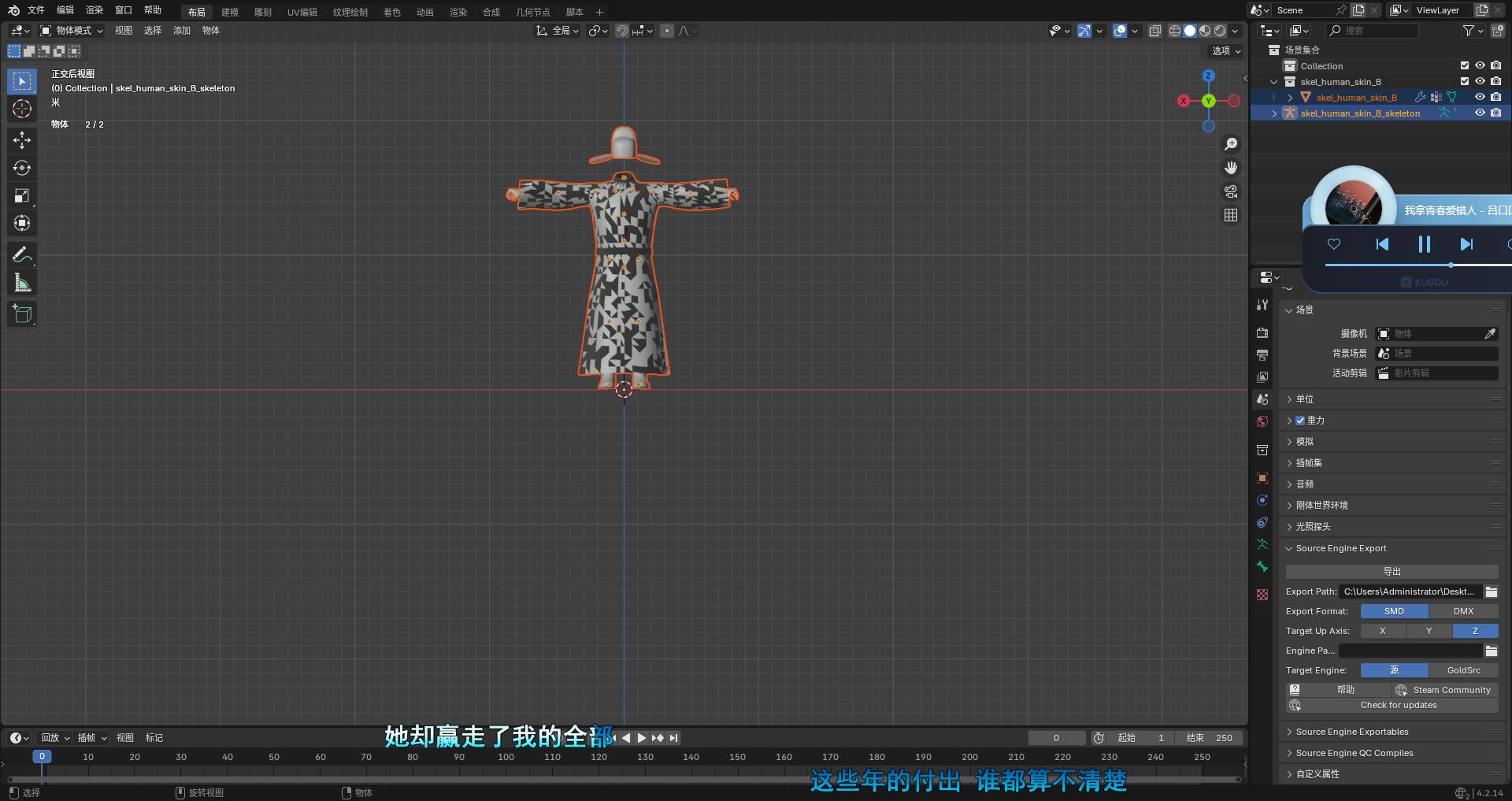Image resolution: width=1512 pixels, height=801 pixels.
Task: Hide skel_human_skin_B mesh eye icon
Action: click(x=1480, y=97)
